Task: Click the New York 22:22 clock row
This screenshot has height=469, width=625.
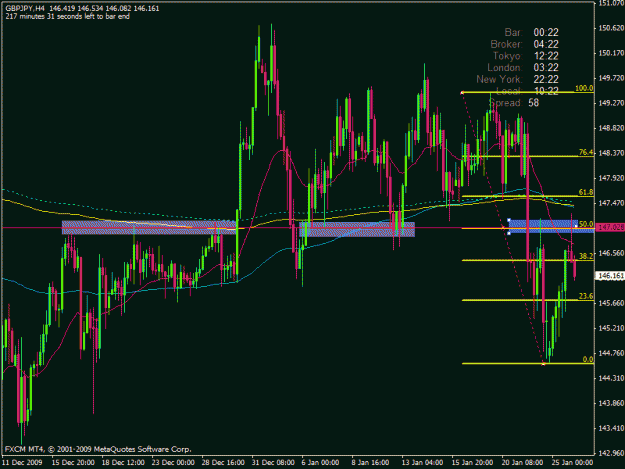Action: tap(517, 79)
